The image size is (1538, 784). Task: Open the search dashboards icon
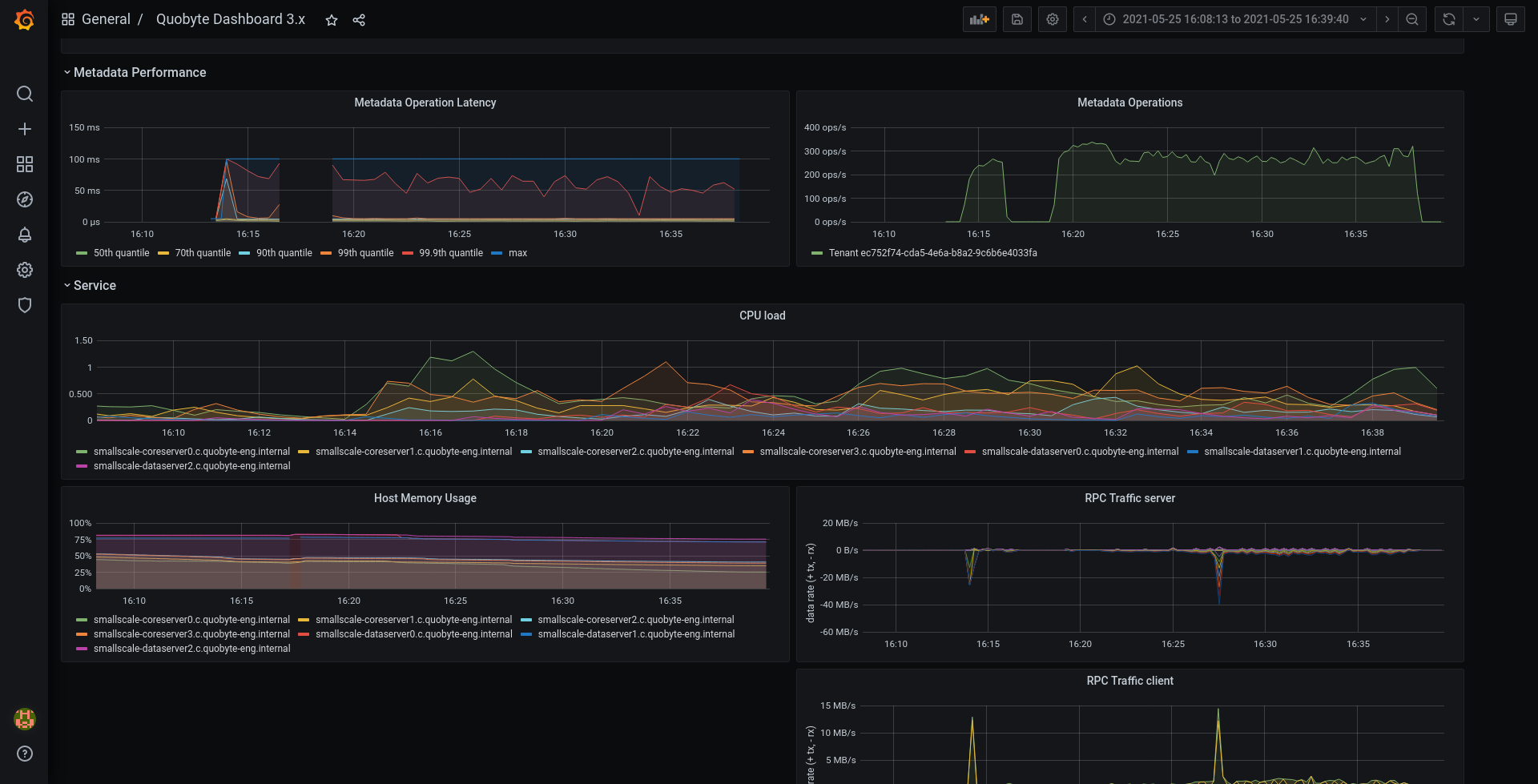click(x=25, y=94)
